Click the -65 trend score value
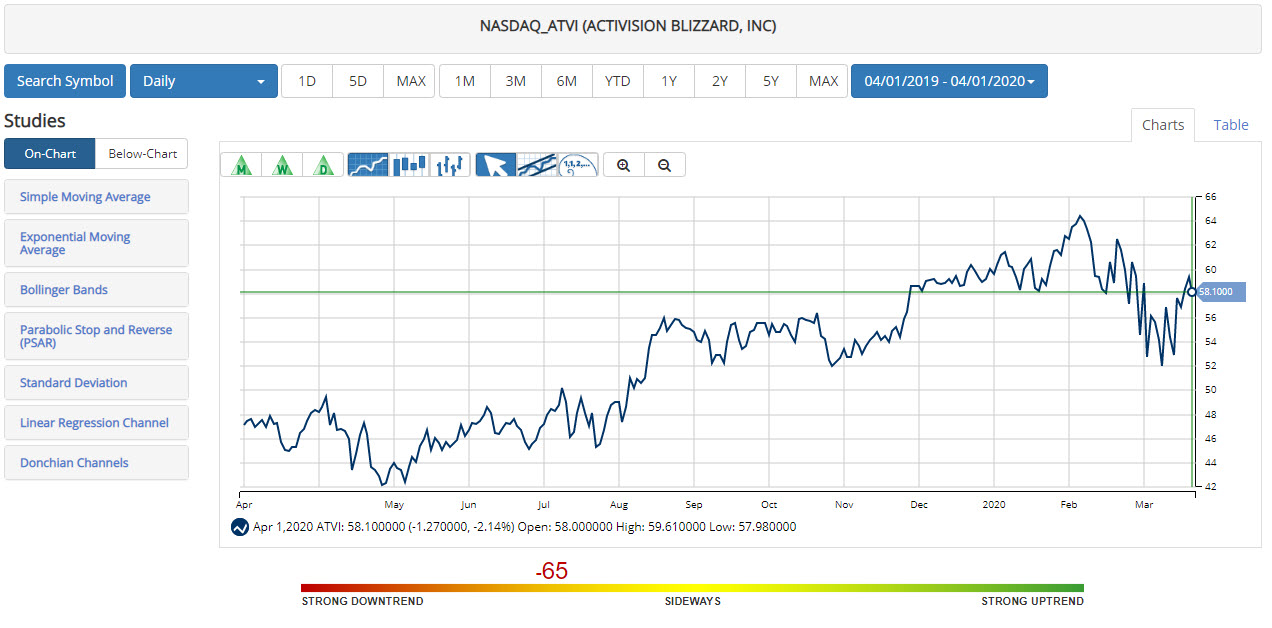This screenshot has height=628, width=1272. click(551, 571)
